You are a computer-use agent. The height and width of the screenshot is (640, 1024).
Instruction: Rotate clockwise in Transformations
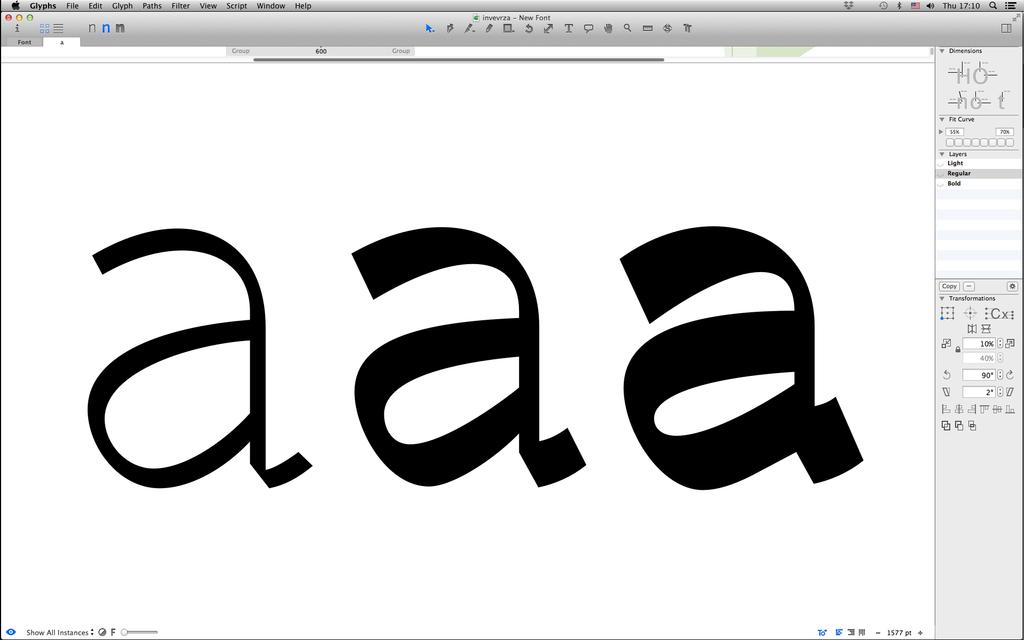[x=1010, y=375]
